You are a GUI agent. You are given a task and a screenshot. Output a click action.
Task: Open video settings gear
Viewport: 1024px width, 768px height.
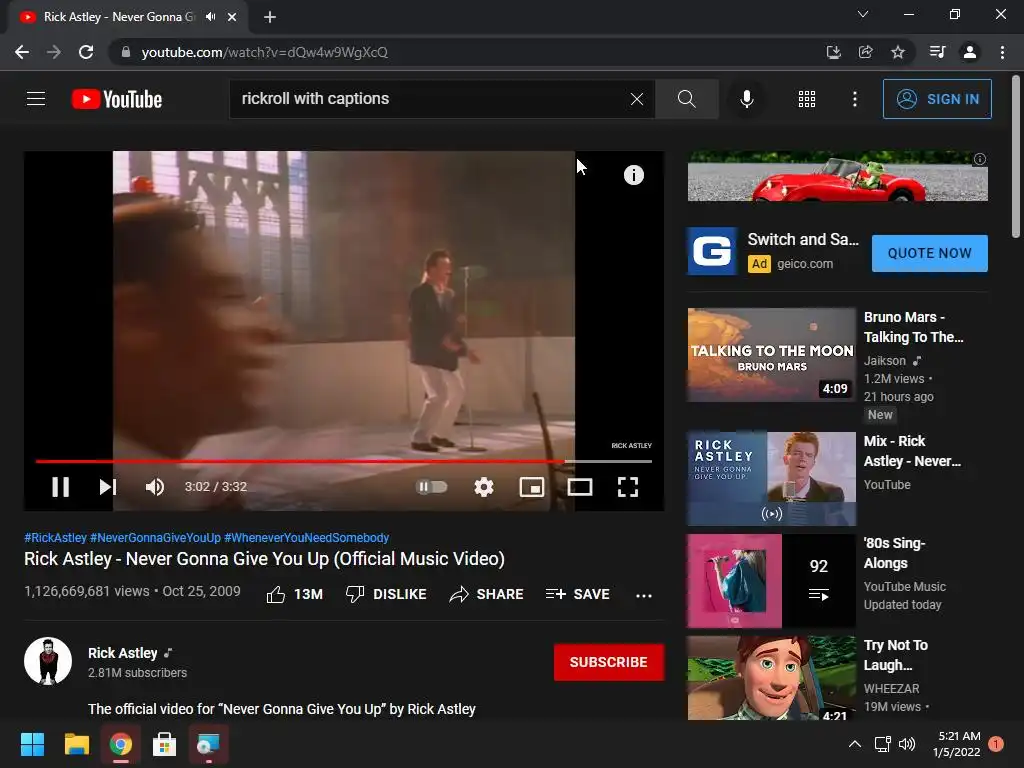pos(484,487)
